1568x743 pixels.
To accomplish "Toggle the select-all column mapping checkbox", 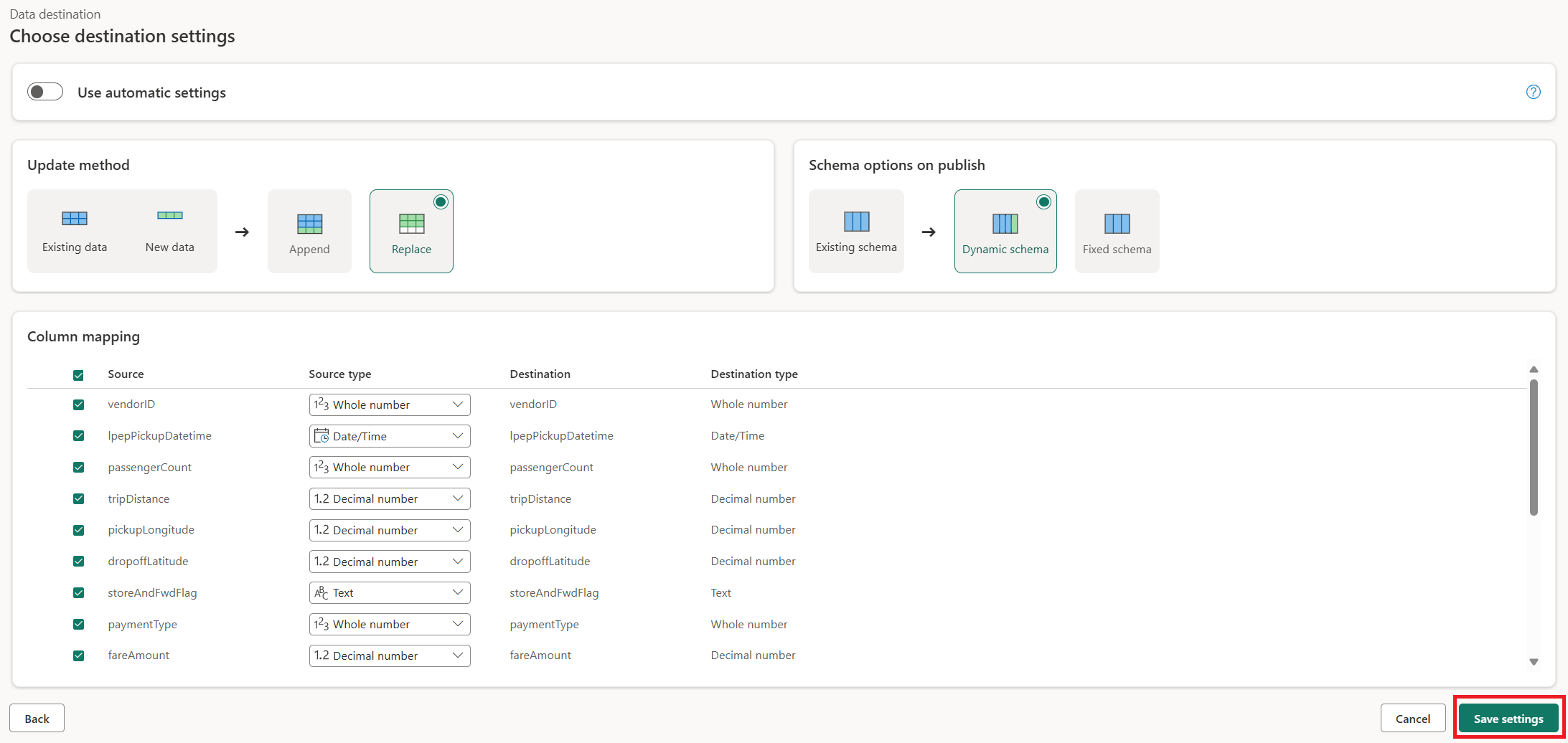I will tap(78, 374).
